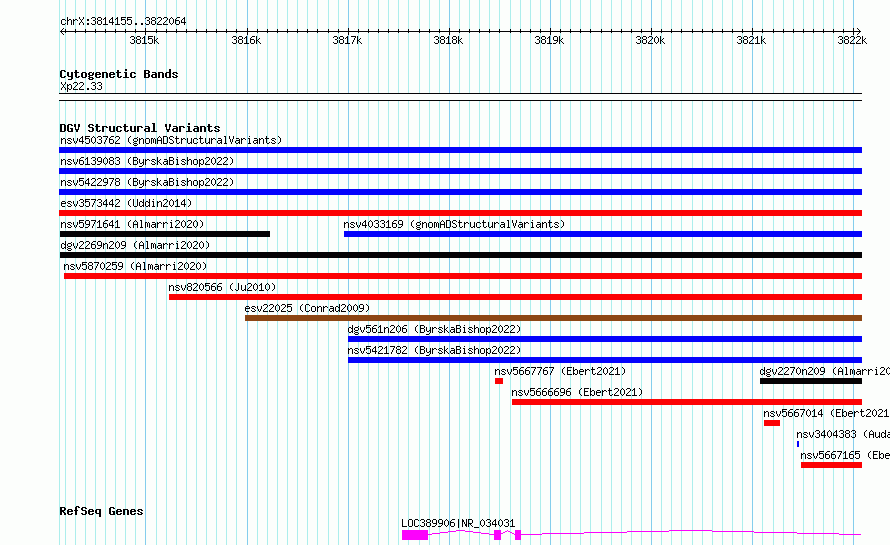
Task: Select the nsv6139083 (ByrskaBishop2022) label
Action: (x=147, y=161)
